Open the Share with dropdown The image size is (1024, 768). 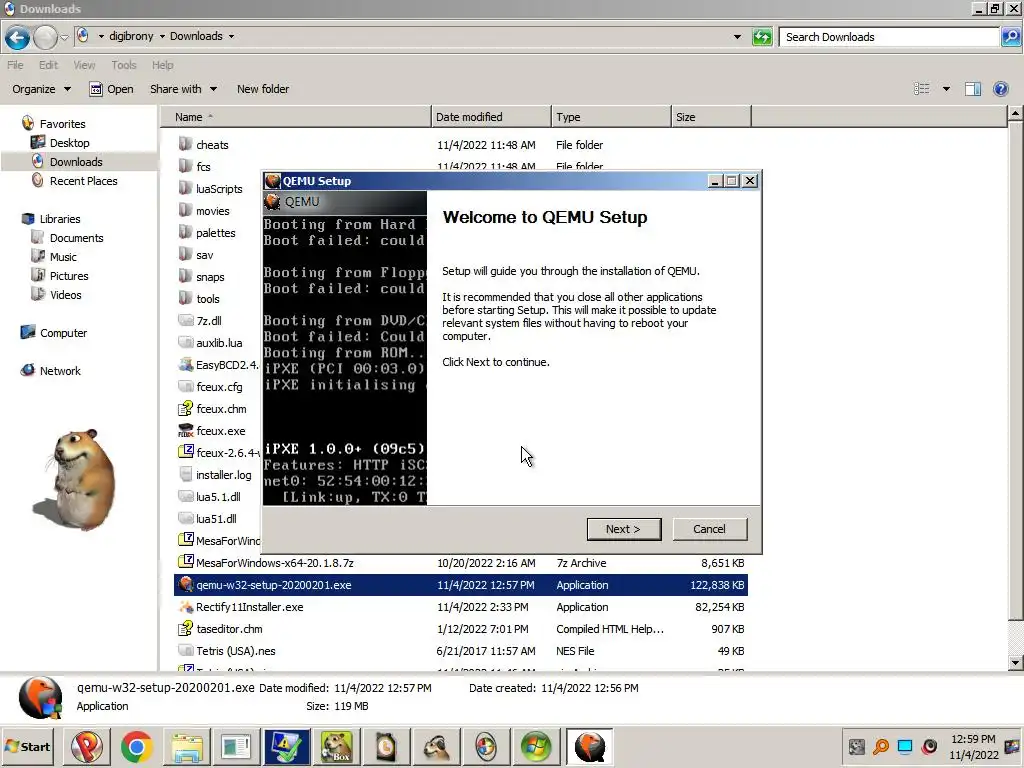coord(183,89)
